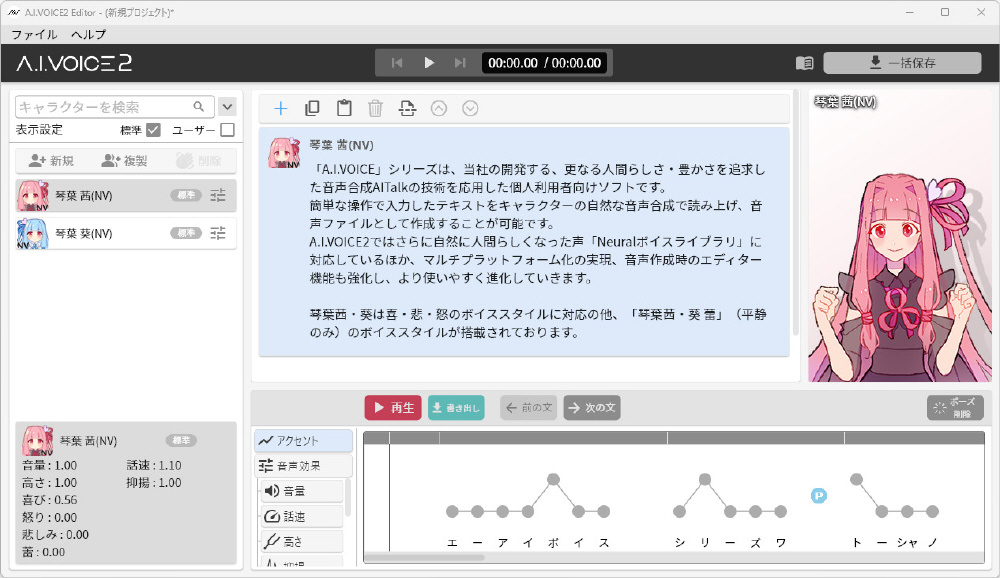This screenshot has height=578, width=1000.
Task: Expand the dropdown beside character search
Action: tap(227, 106)
